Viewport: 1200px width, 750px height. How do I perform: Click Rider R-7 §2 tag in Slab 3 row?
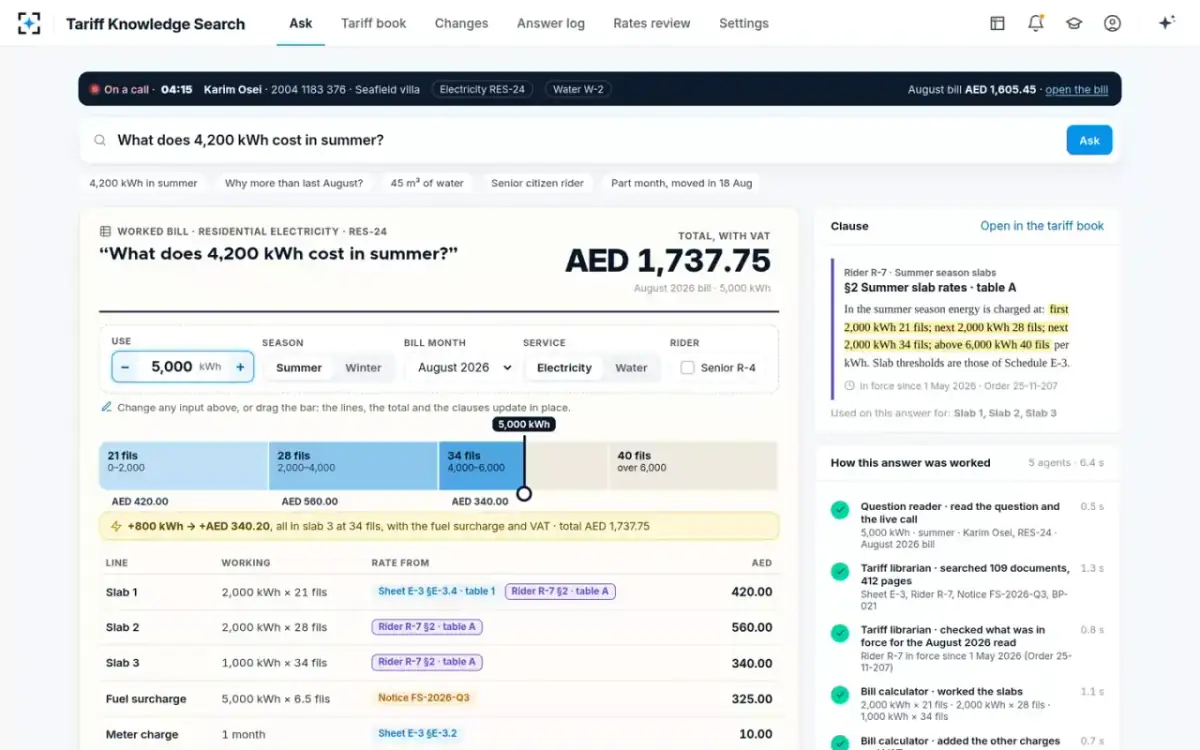(x=427, y=662)
